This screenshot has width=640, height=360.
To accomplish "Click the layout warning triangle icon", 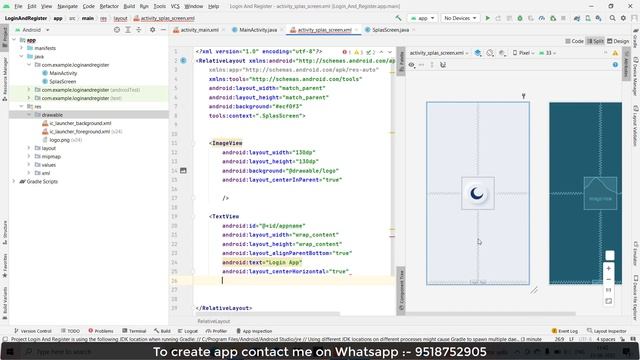I will [x=615, y=53].
